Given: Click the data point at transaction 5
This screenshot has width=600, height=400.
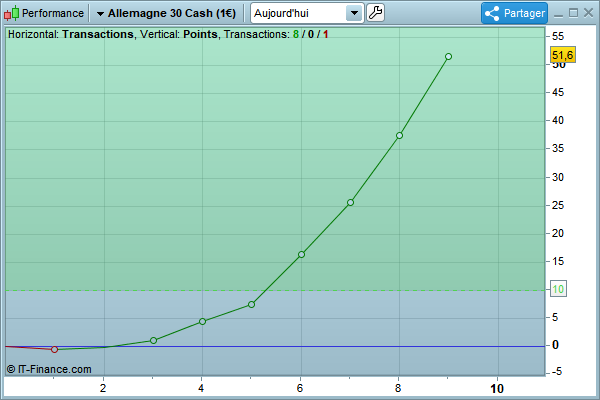Looking at the screenshot, I should tap(251, 305).
